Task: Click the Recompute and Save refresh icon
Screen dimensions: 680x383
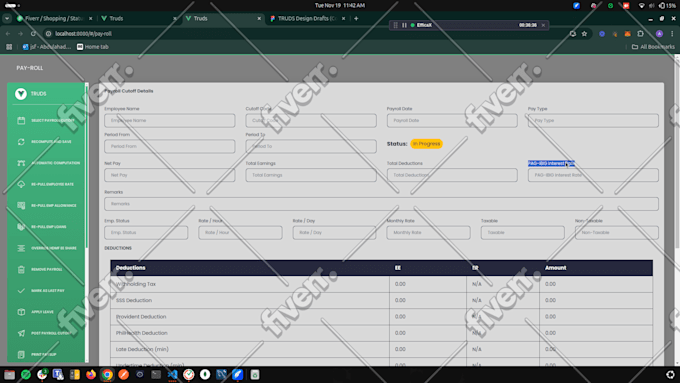Action: click(x=21, y=142)
